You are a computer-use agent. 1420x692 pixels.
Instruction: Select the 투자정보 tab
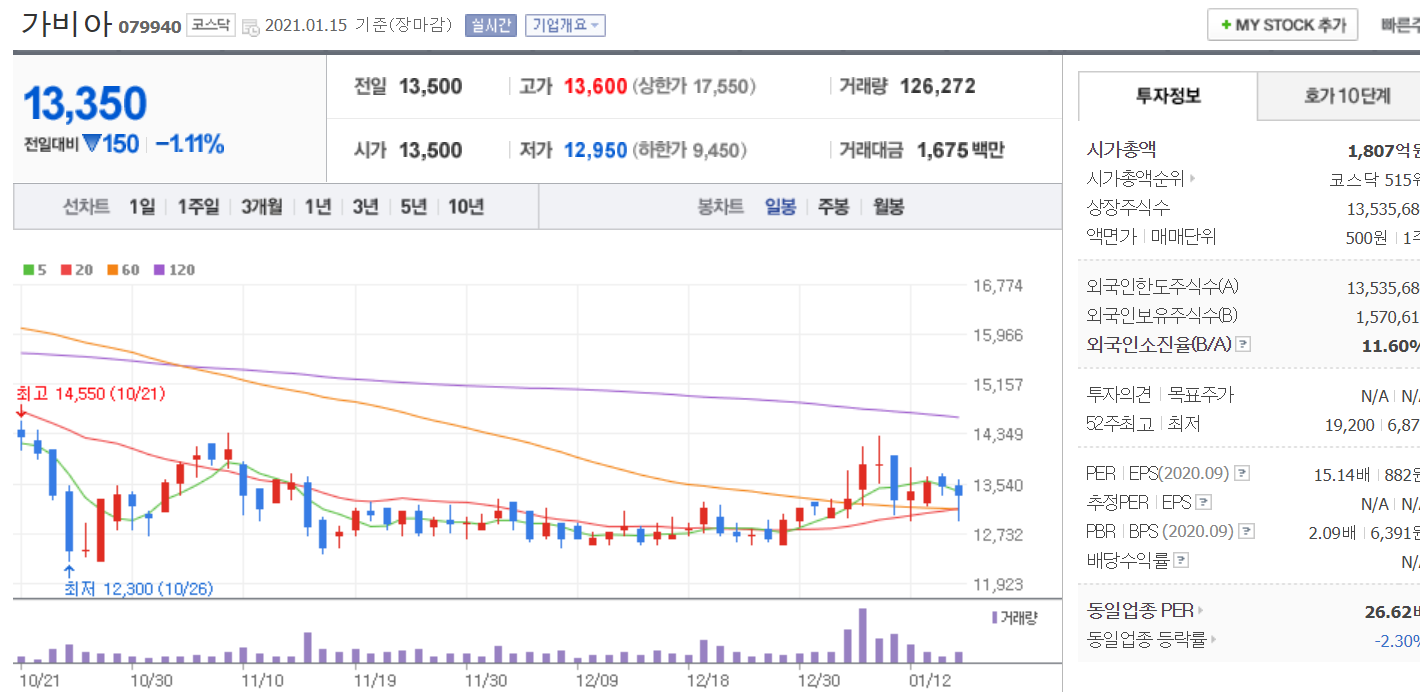point(1168,96)
